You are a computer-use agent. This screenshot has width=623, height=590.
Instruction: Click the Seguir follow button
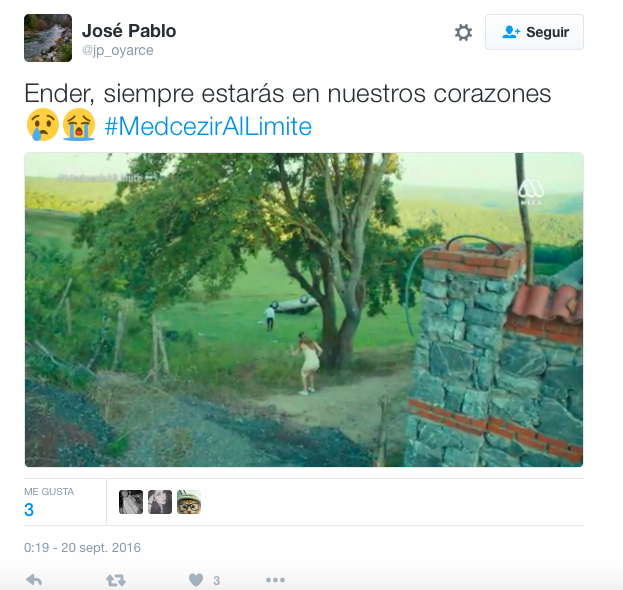point(534,32)
